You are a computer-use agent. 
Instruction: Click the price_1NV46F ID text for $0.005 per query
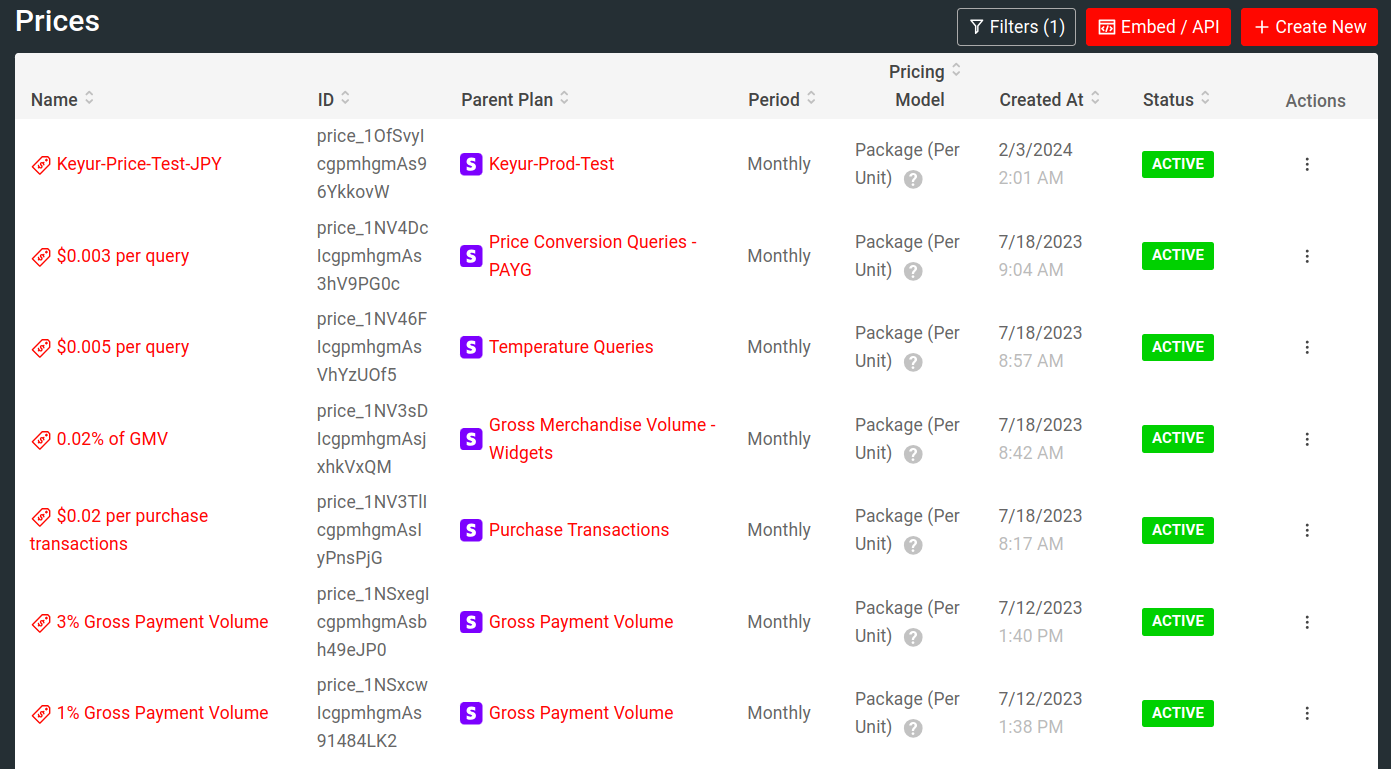pyautogui.click(x=371, y=347)
